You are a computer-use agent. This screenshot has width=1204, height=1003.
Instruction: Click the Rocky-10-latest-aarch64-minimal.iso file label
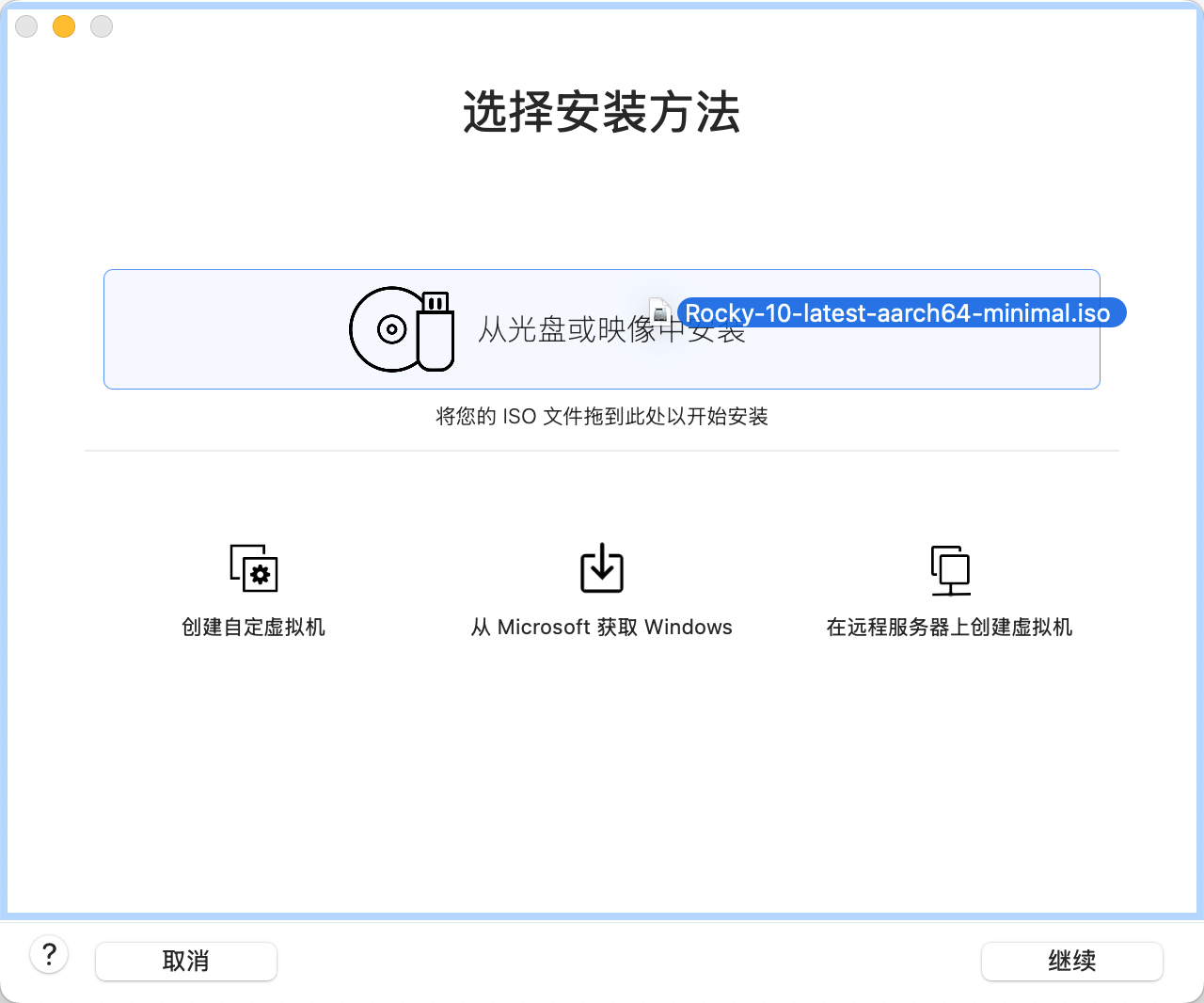pos(901,312)
